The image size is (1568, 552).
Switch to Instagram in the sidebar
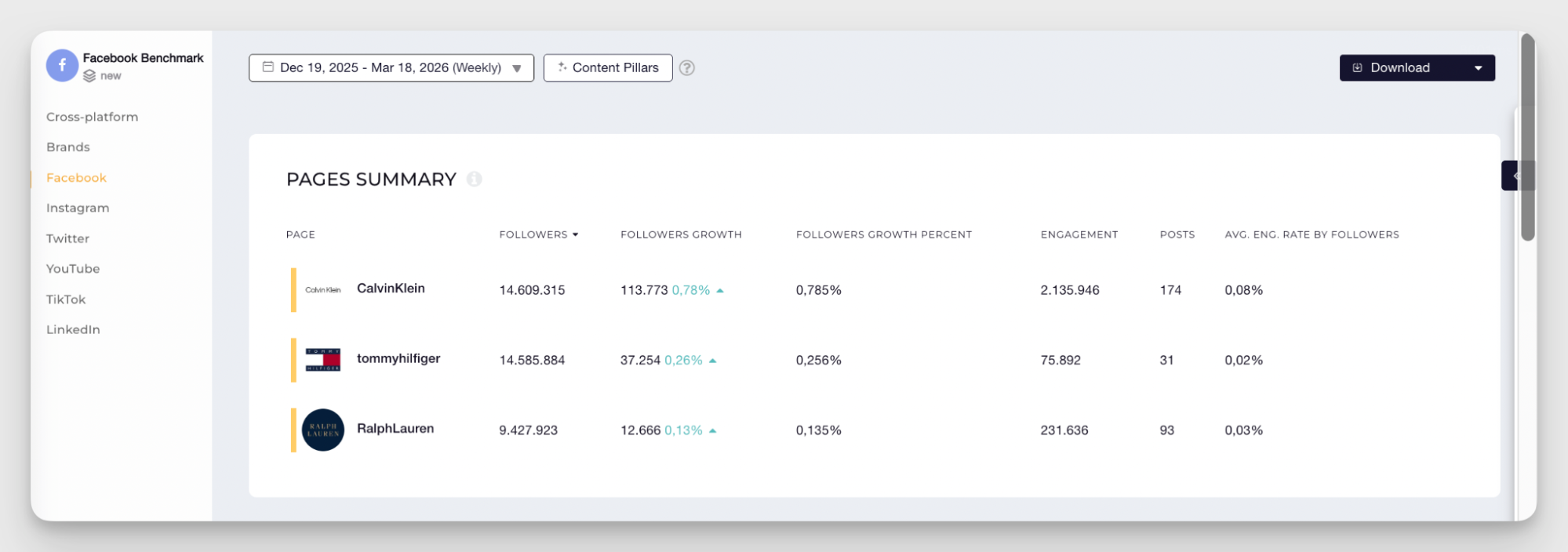pyautogui.click(x=78, y=208)
